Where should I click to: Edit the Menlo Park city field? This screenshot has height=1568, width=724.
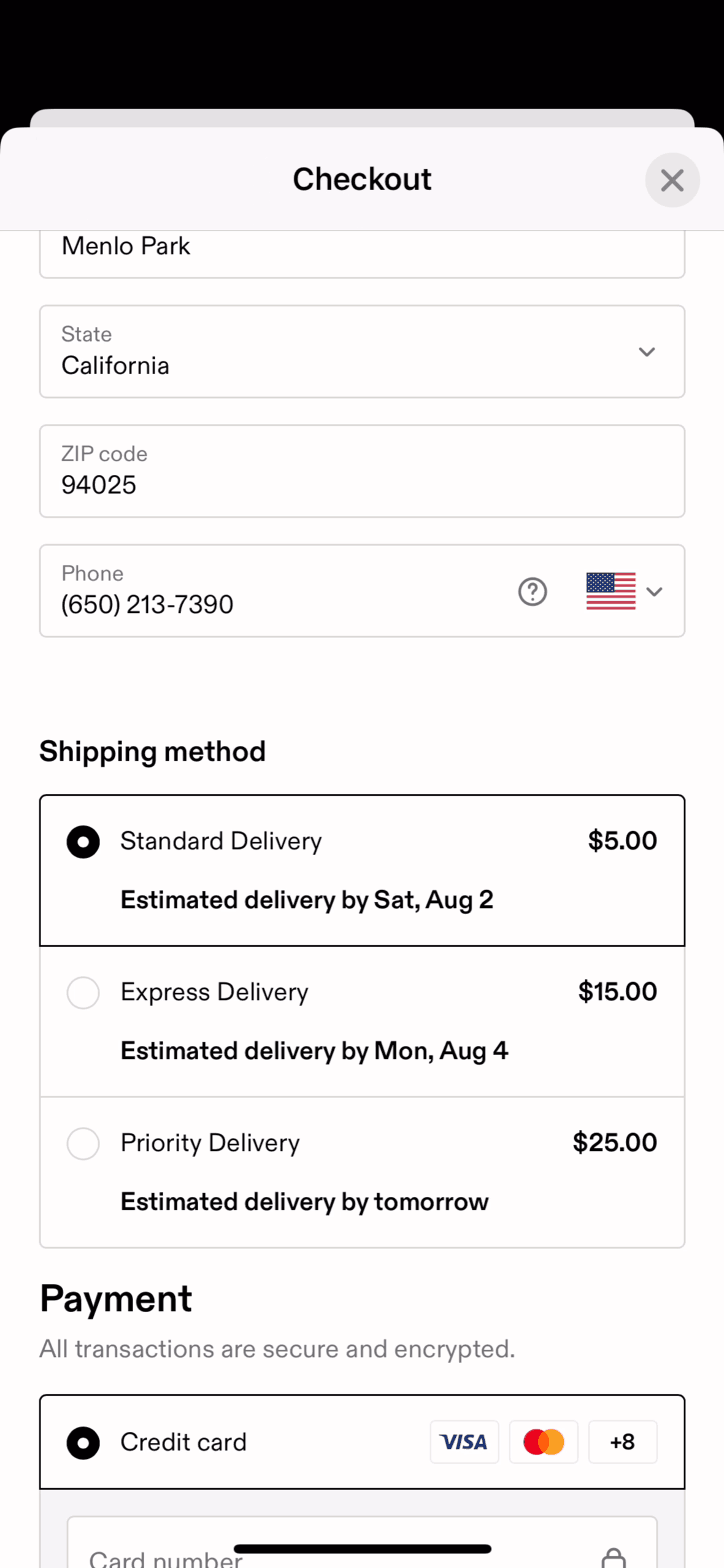(x=362, y=248)
